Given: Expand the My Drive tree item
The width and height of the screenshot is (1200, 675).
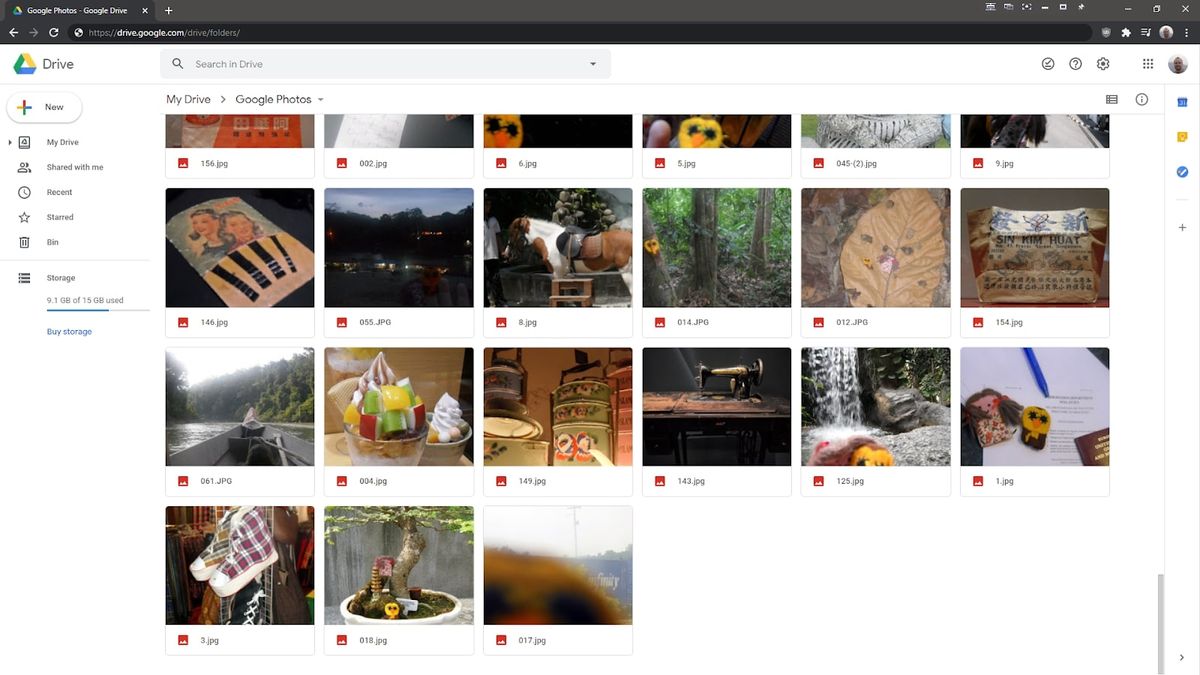Looking at the screenshot, I should click(x=9, y=142).
